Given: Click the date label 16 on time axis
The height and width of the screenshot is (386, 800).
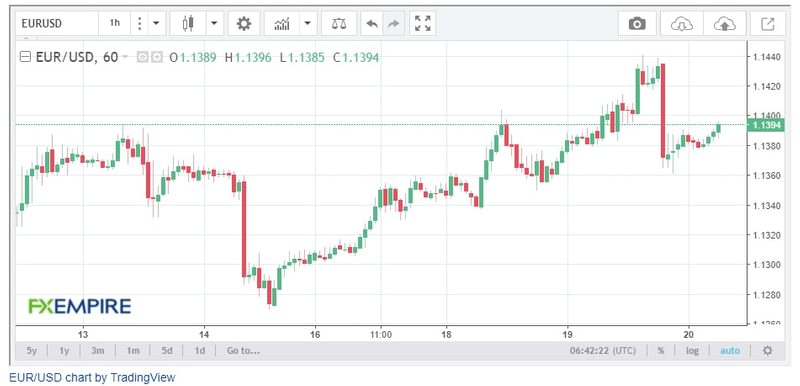Looking at the screenshot, I should click(x=315, y=335).
